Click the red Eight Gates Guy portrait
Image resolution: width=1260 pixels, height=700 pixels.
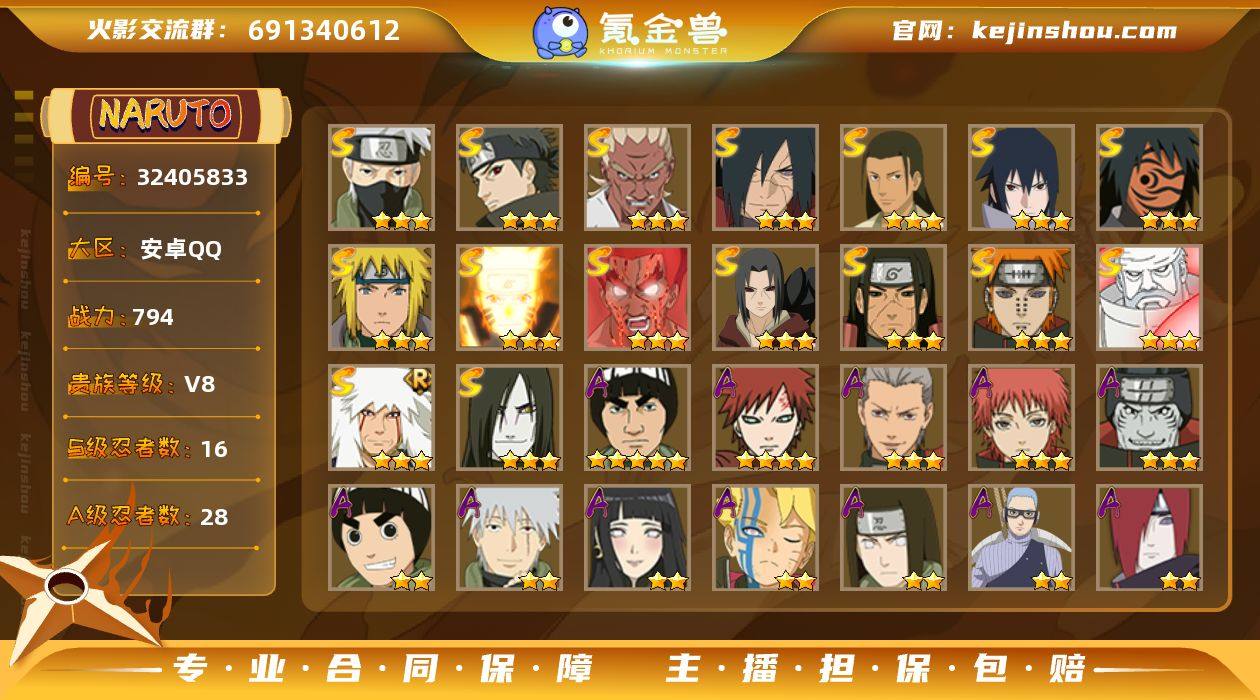point(637,298)
